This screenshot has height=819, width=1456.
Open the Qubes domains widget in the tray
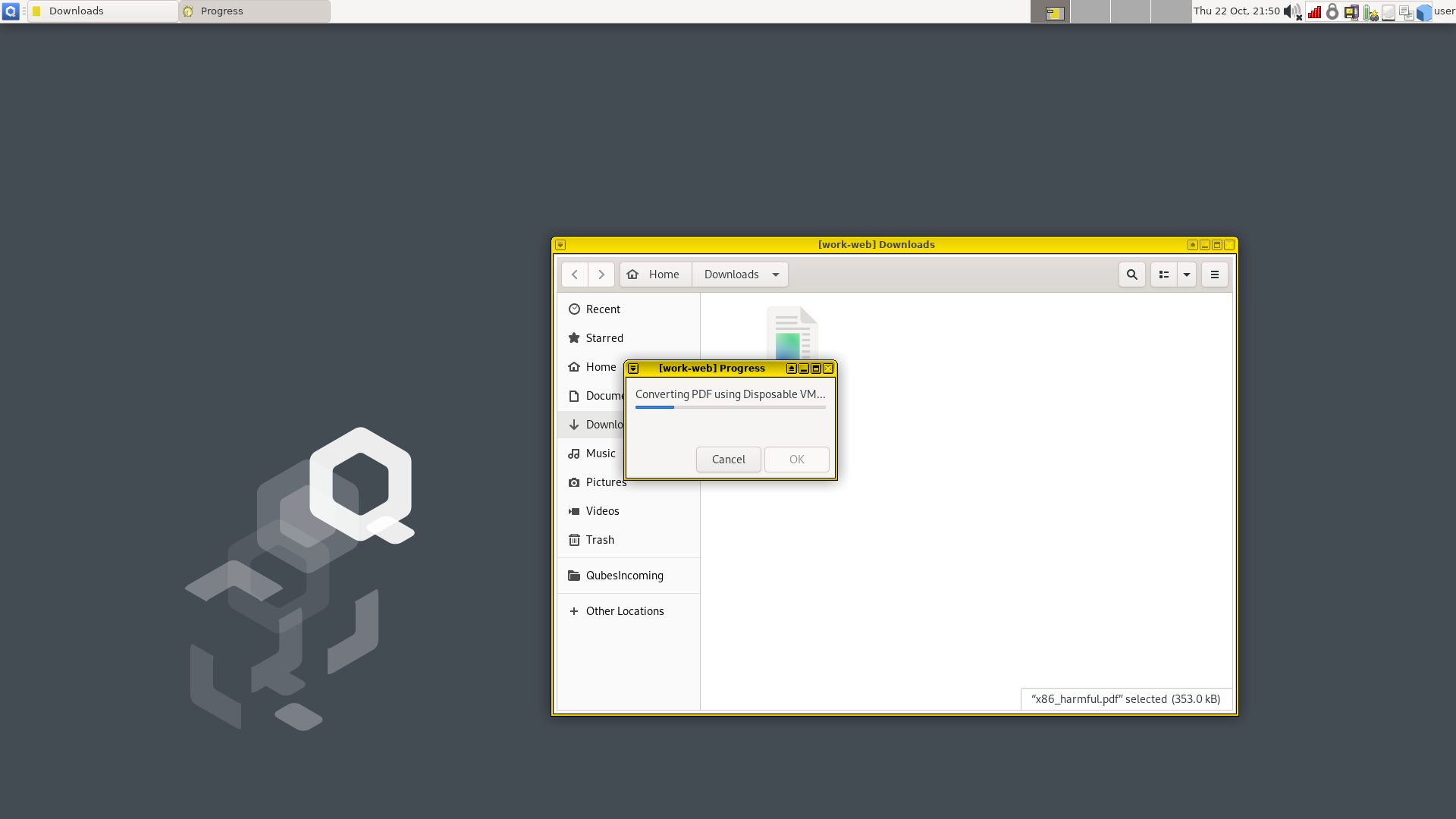point(1426,11)
